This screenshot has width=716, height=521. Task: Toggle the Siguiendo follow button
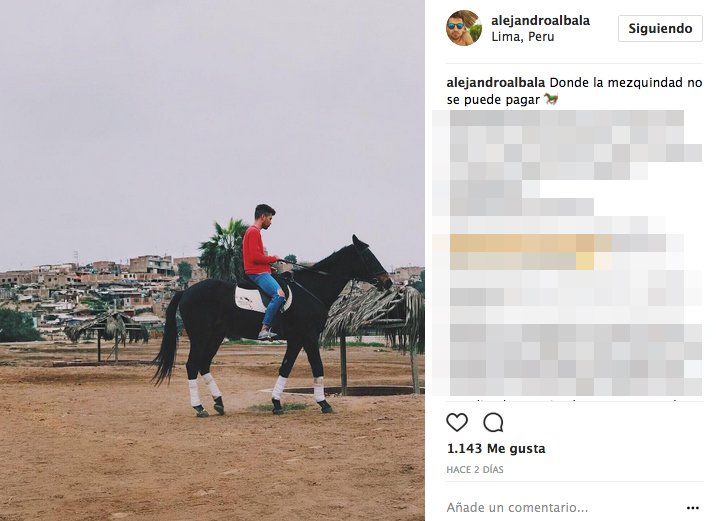(660, 28)
